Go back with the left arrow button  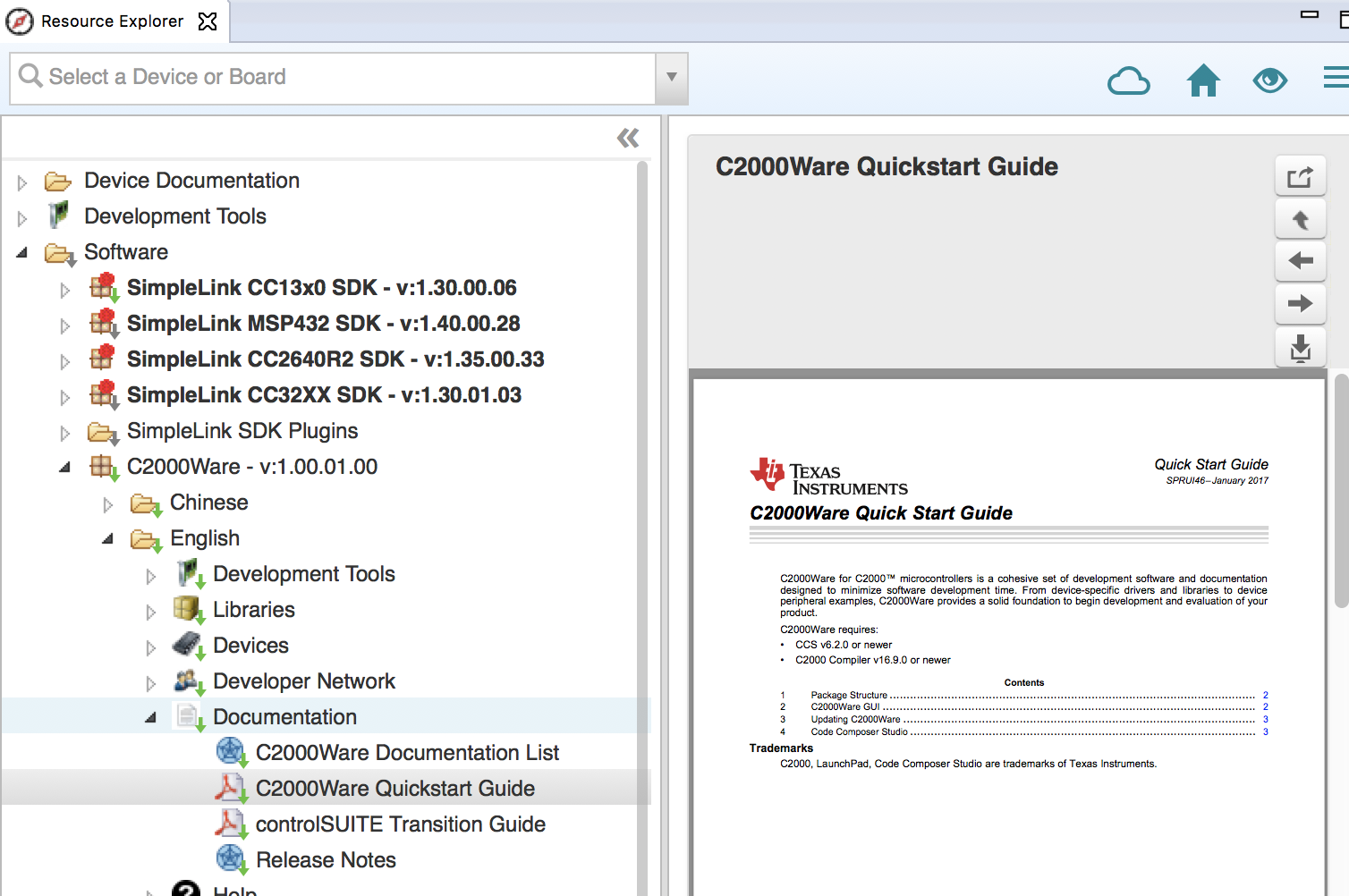coord(1300,261)
